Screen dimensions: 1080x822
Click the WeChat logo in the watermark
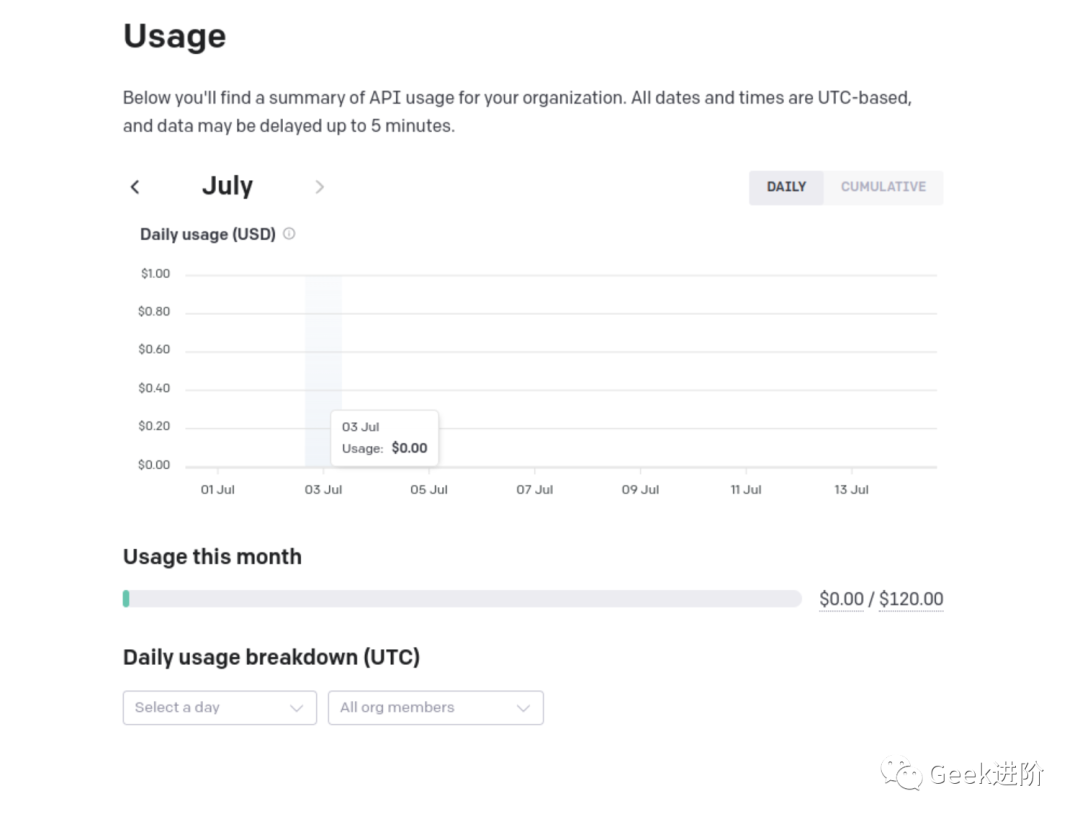[902, 774]
